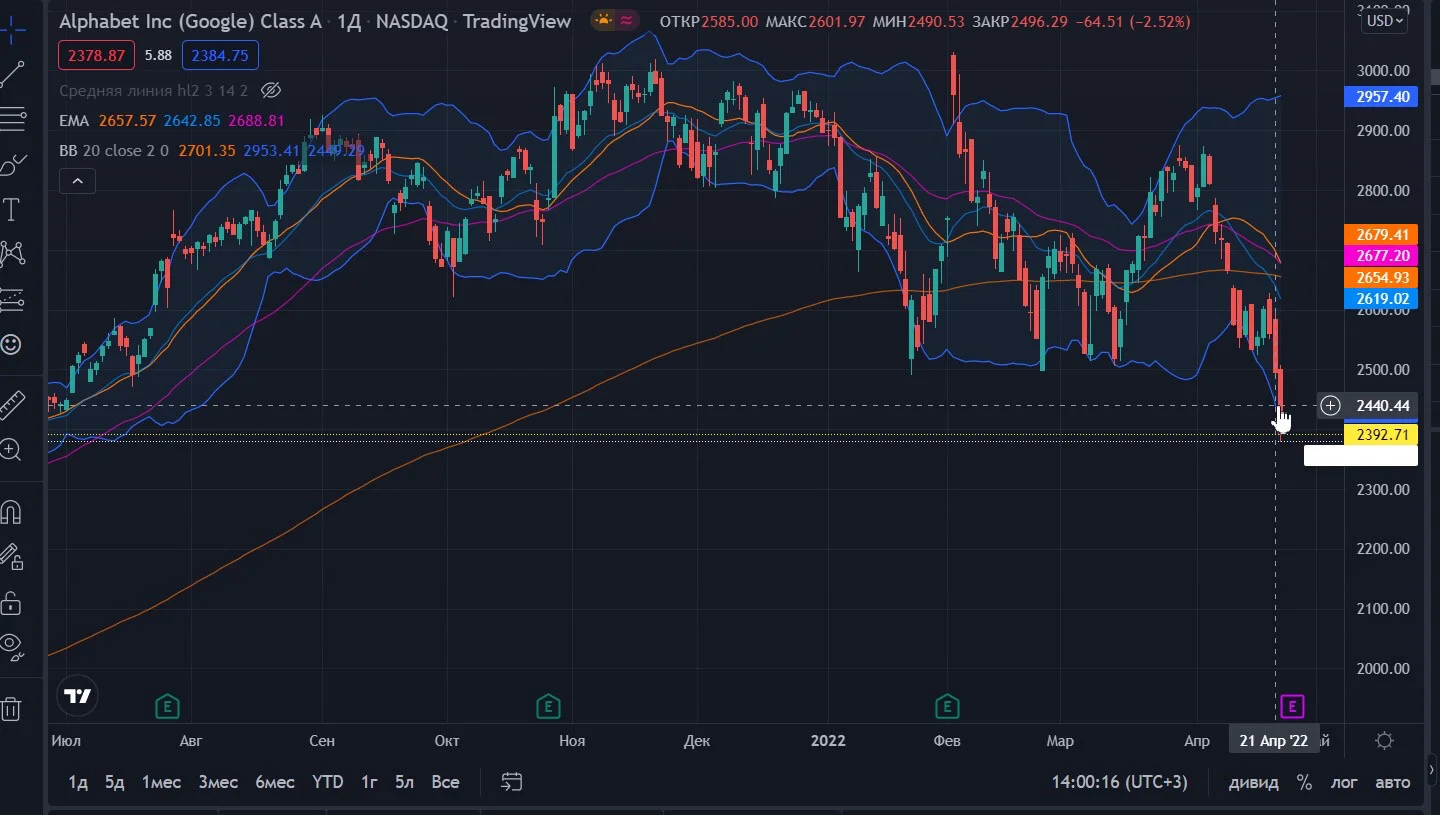The image size is (1440, 815).
Task: Click the red sell price 2378.87
Action: [97, 56]
